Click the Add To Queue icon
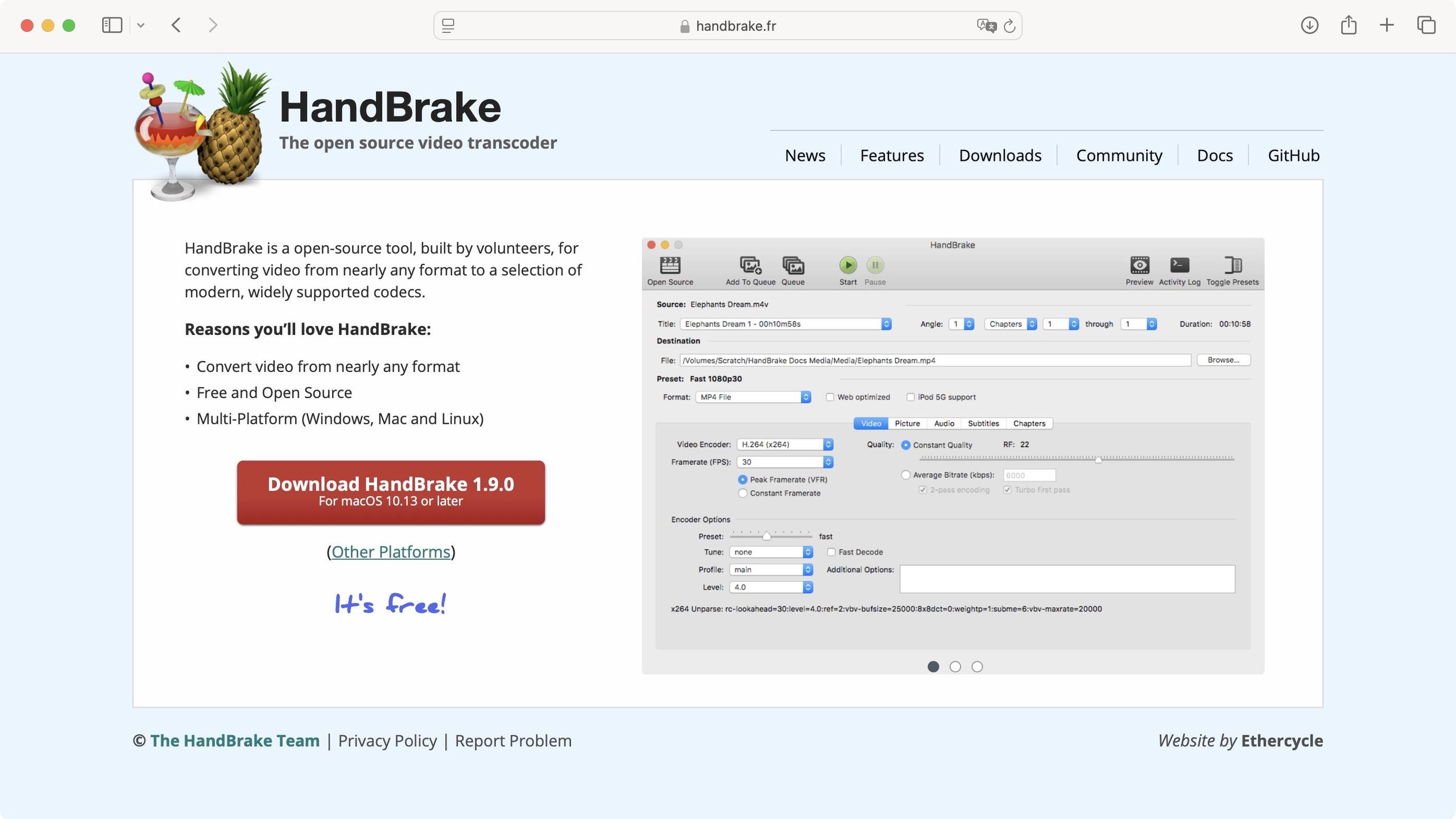 pos(750,265)
